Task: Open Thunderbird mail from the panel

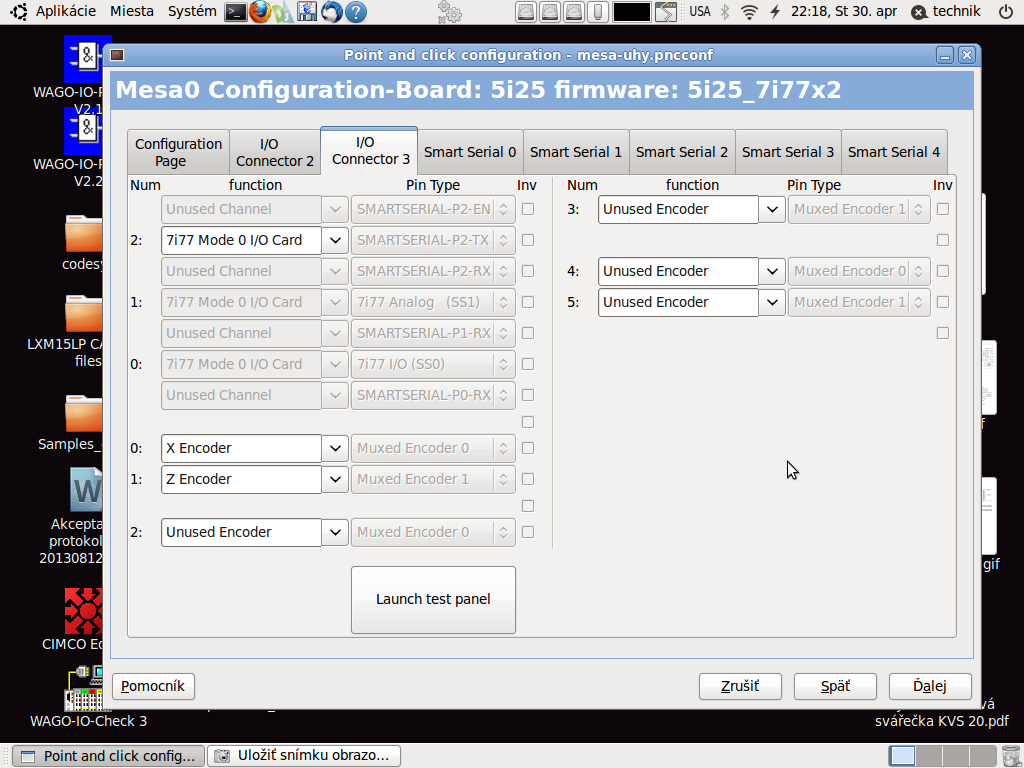Action: click(332, 12)
